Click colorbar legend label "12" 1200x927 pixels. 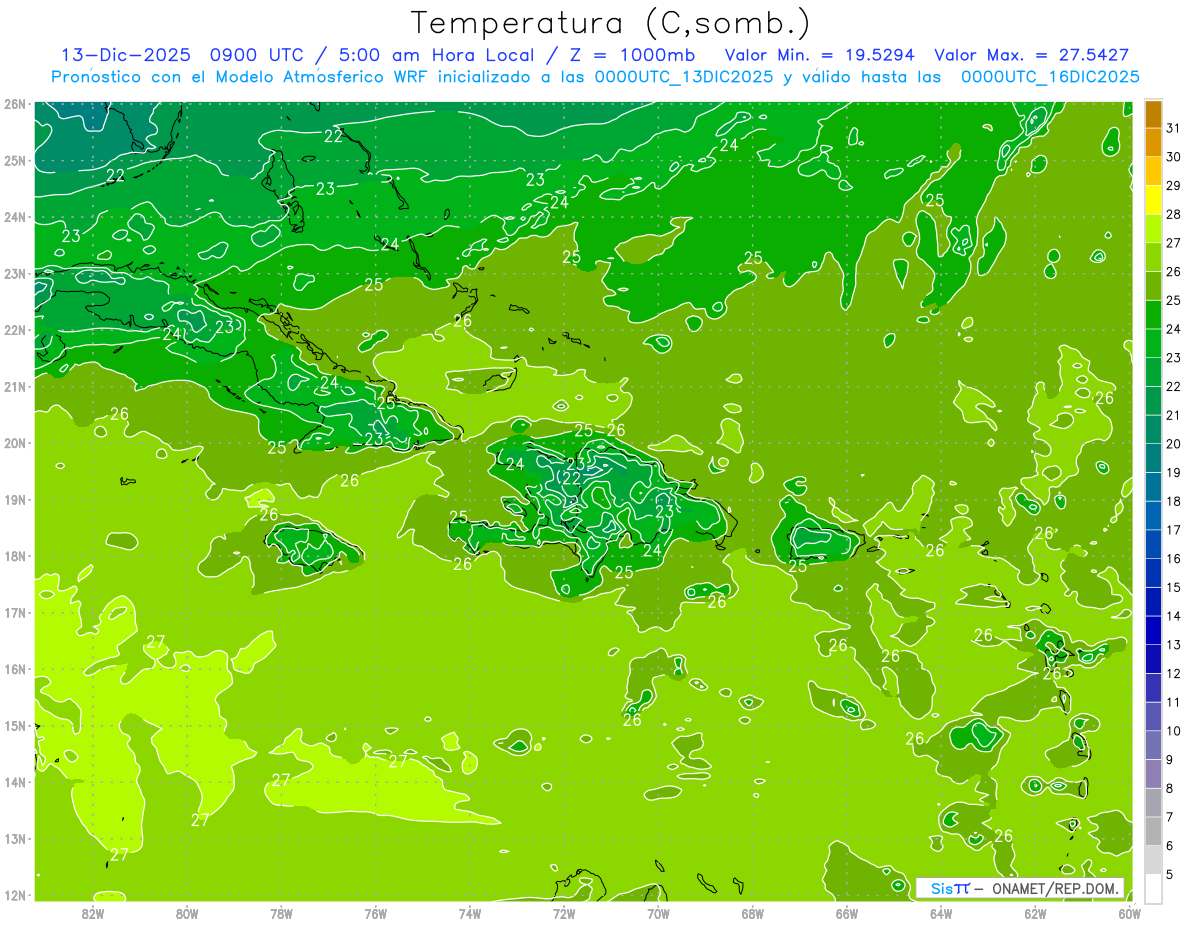(x=1174, y=672)
